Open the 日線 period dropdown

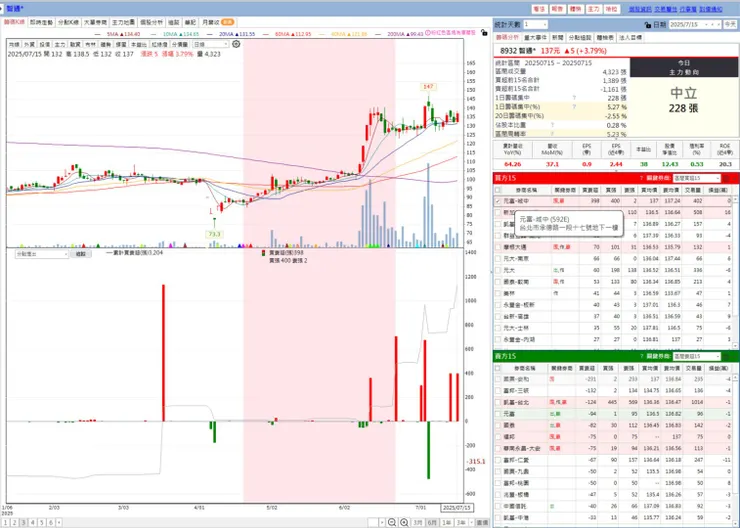pos(210,44)
